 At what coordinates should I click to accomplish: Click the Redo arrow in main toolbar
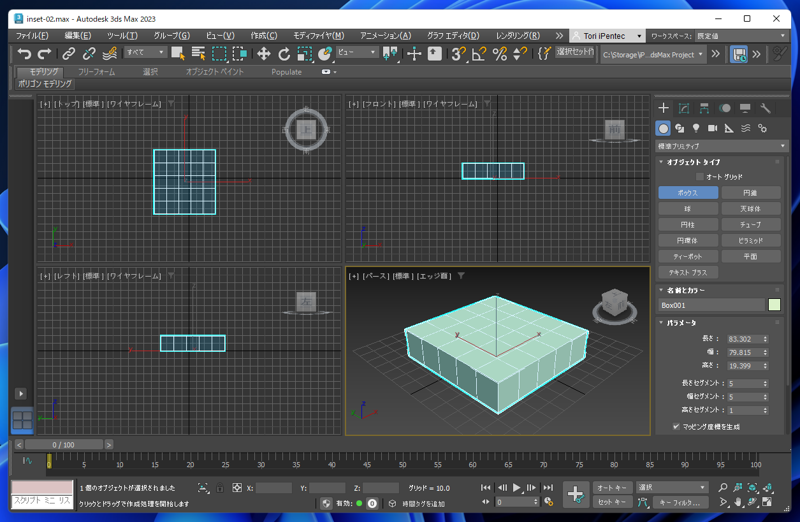click(45, 54)
